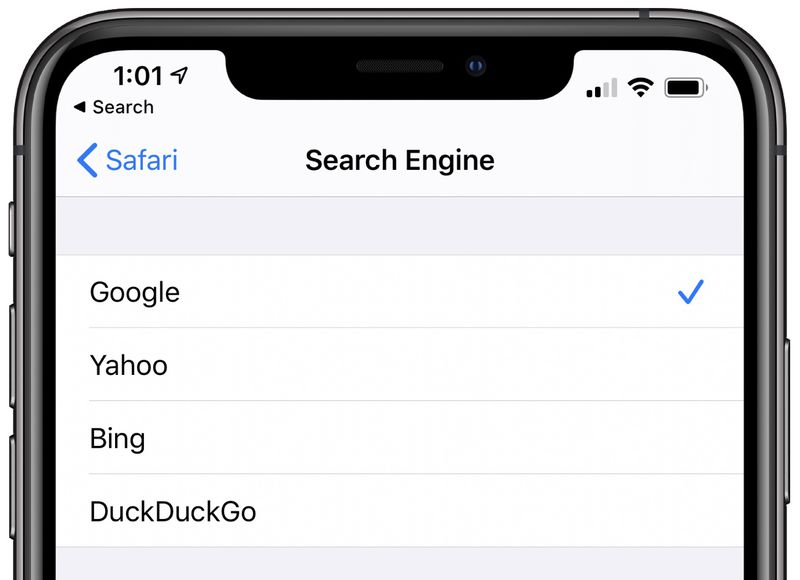
Task: Open the Search Engine title header
Action: click(x=400, y=160)
